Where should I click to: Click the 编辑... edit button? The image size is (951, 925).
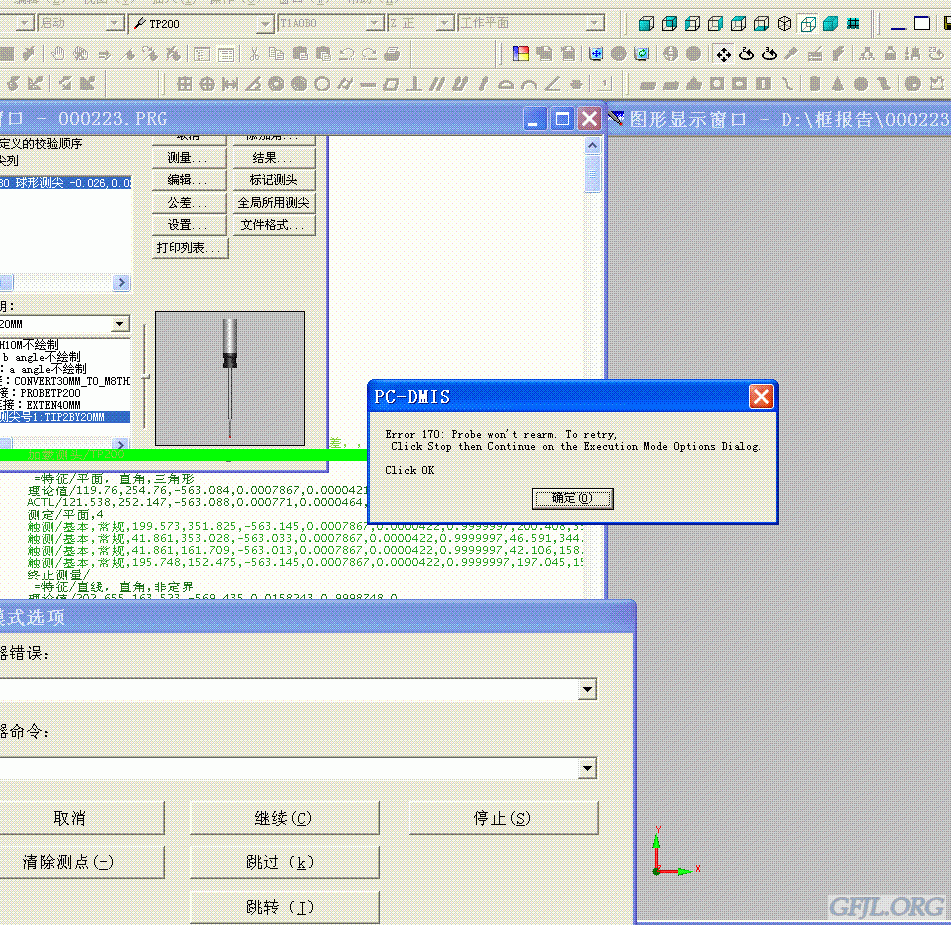(189, 180)
